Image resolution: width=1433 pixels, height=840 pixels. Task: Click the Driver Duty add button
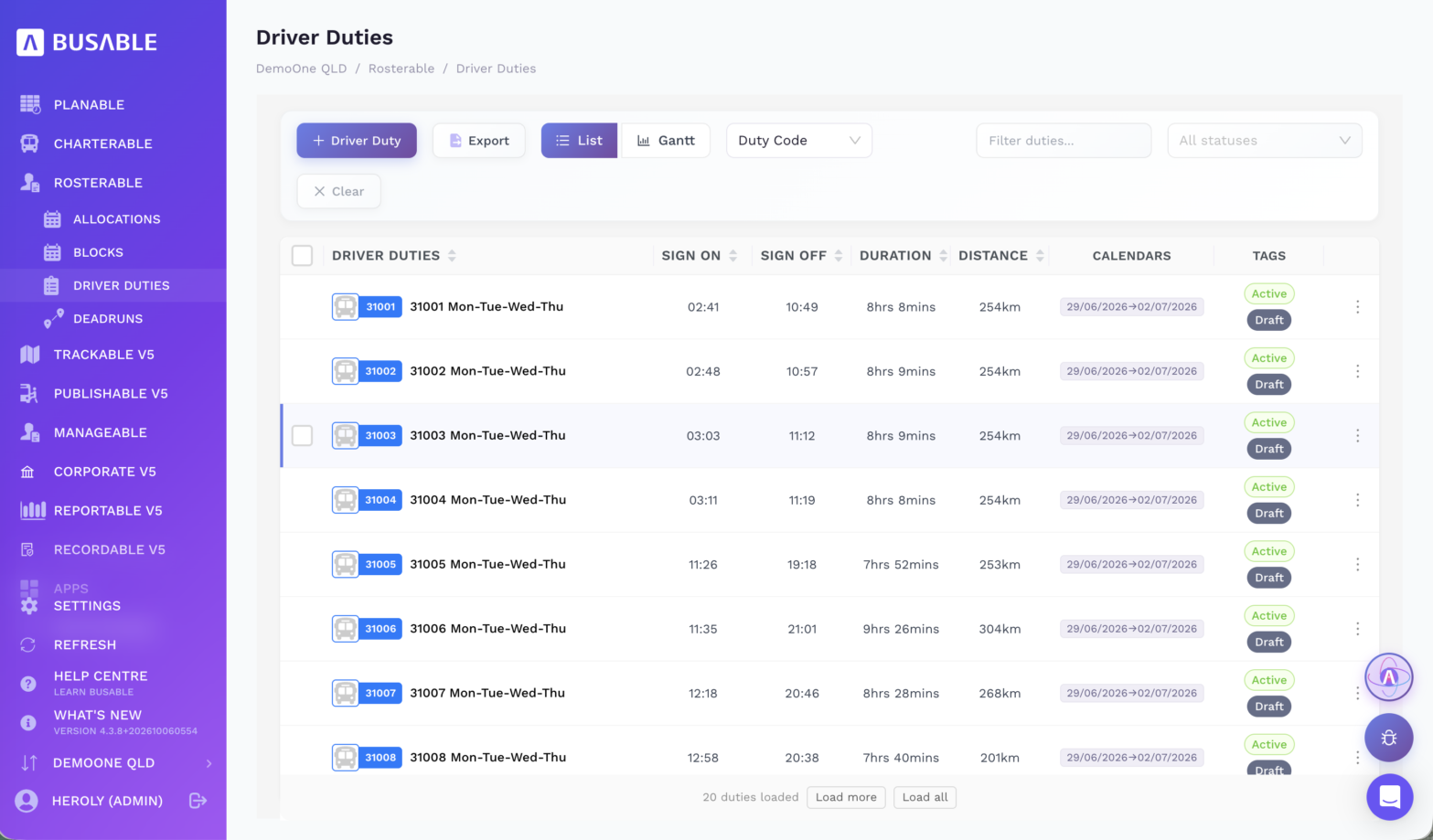coord(357,141)
